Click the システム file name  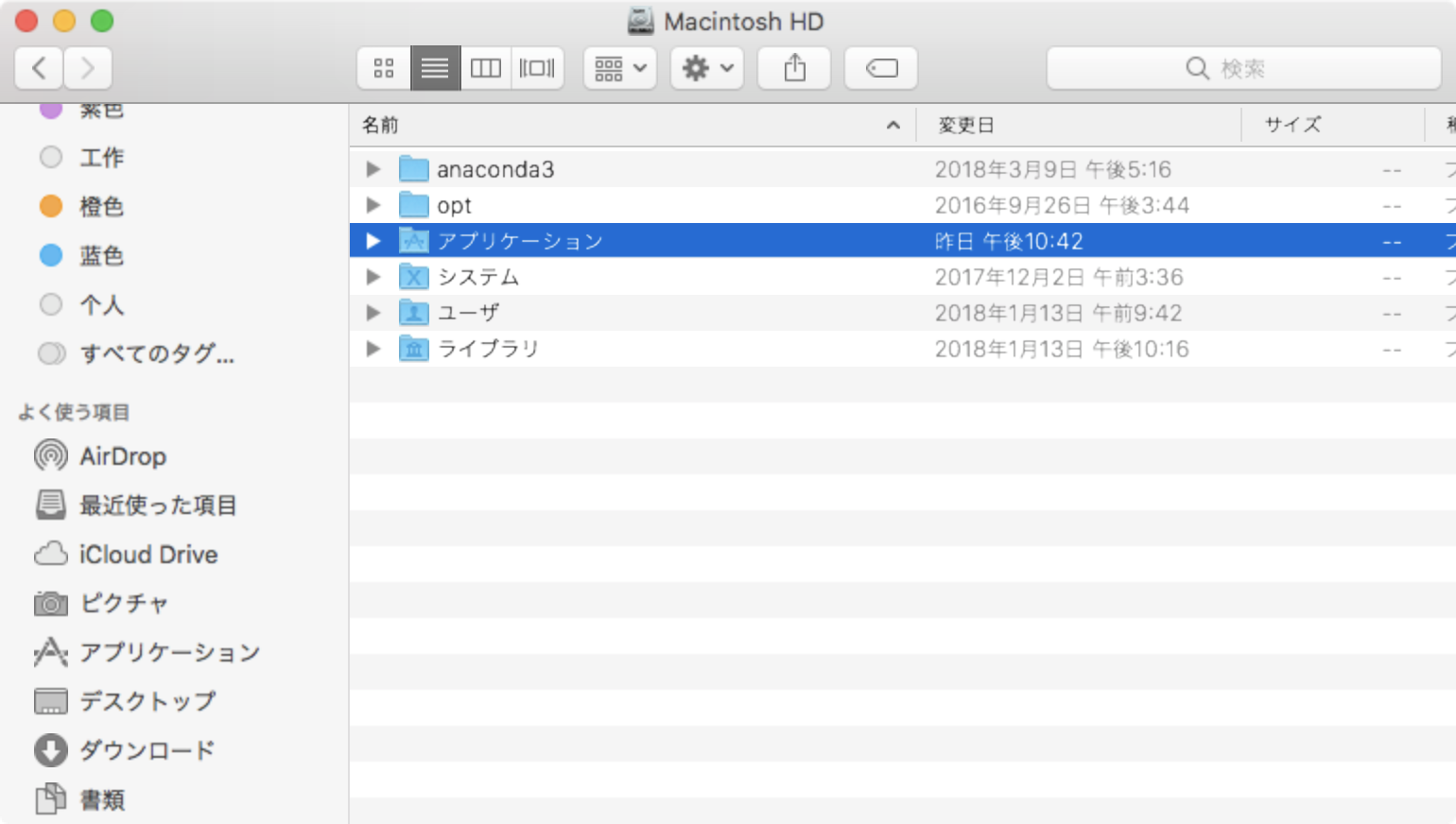pyautogui.click(x=478, y=277)
